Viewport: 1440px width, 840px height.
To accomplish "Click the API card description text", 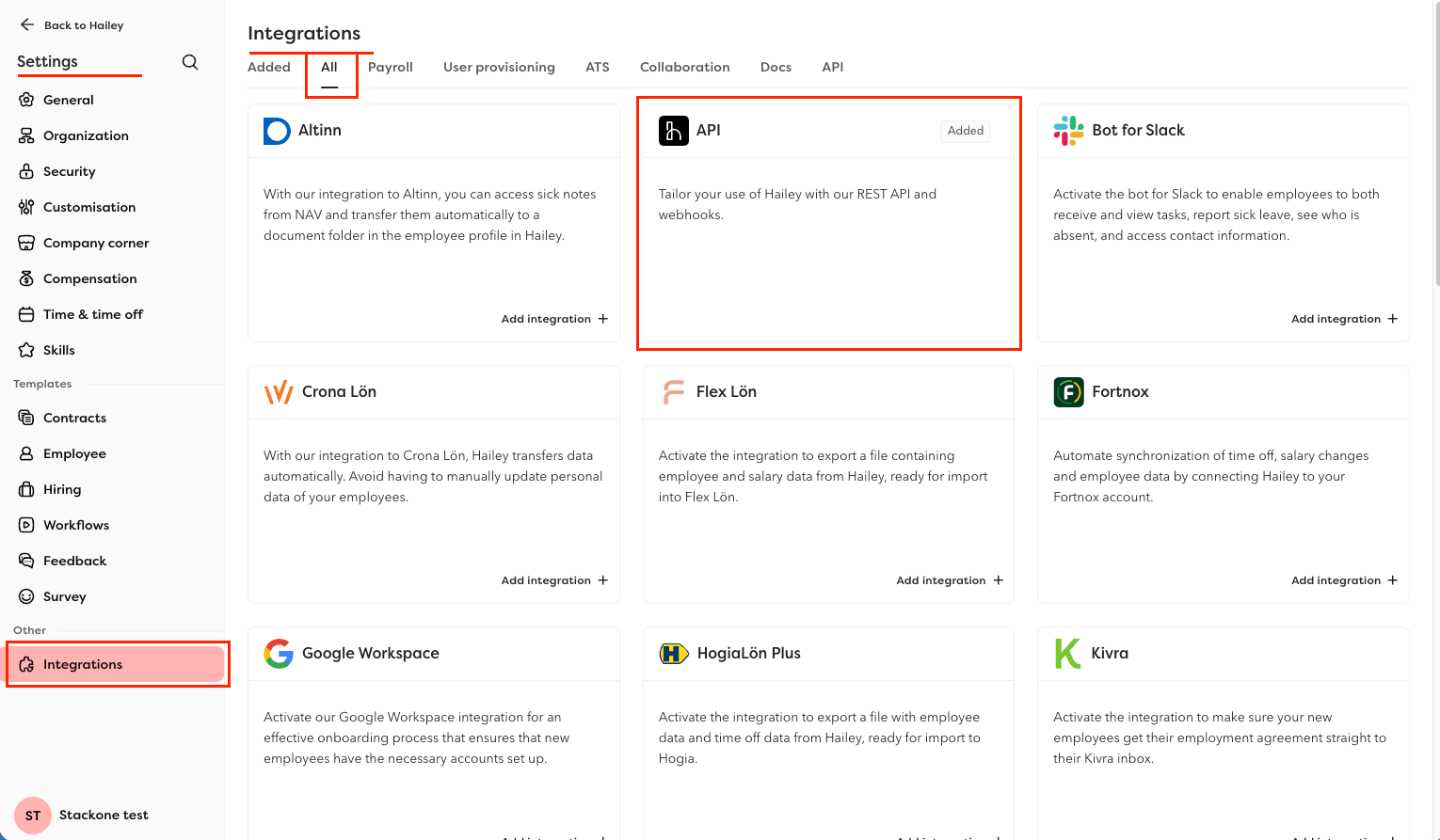I will coord(797,204).
